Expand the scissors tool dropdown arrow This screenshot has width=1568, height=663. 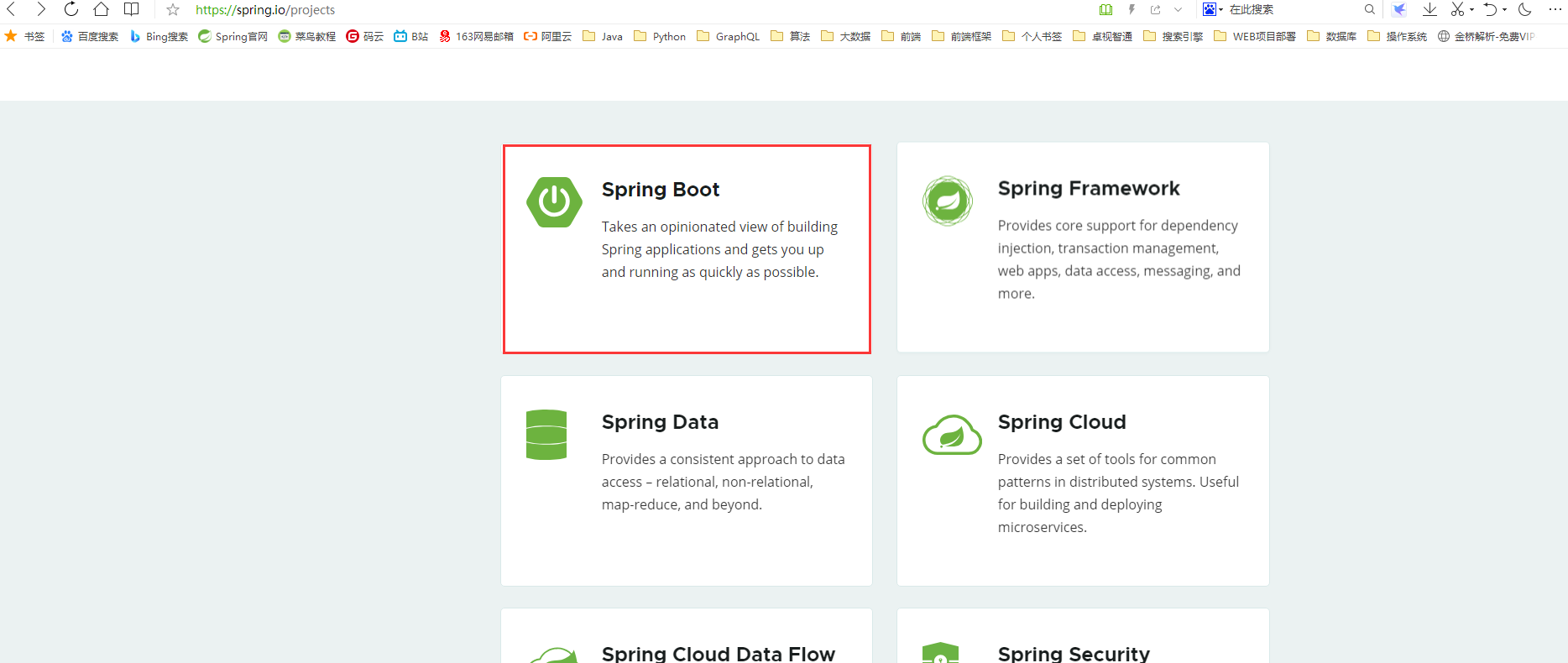[1471, 10]
